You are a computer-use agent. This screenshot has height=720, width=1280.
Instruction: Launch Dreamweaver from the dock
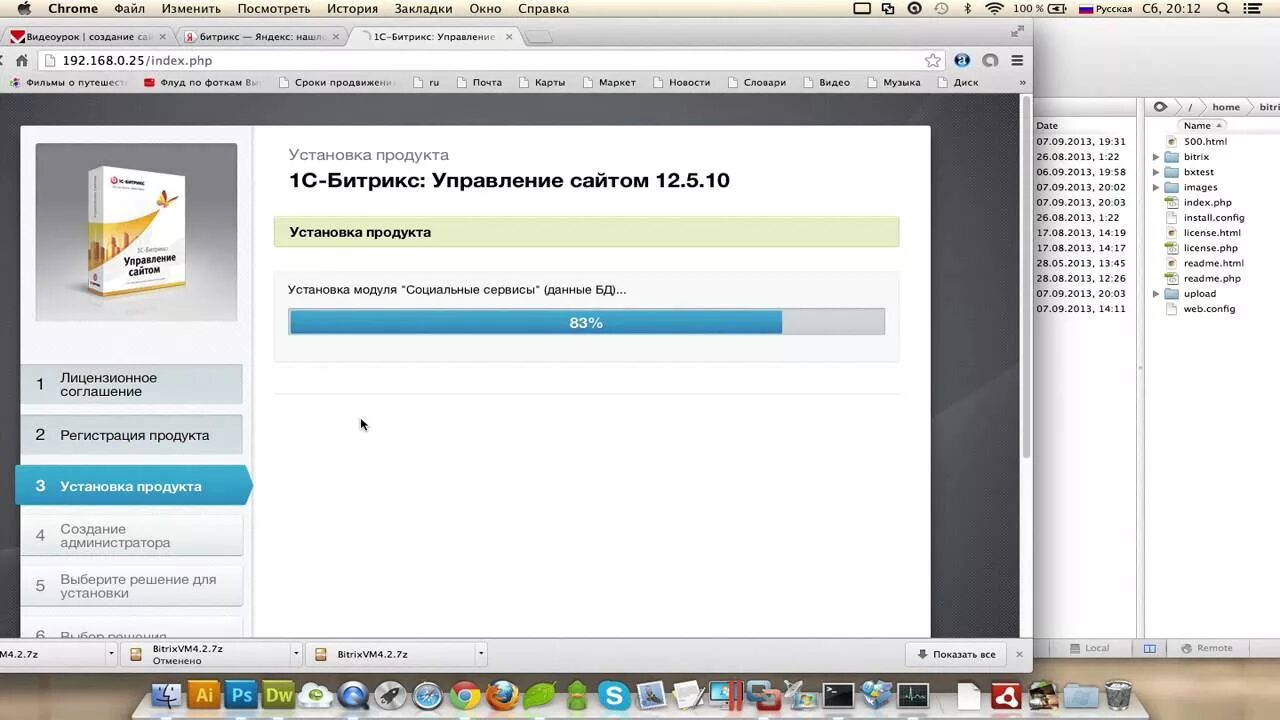278,695
